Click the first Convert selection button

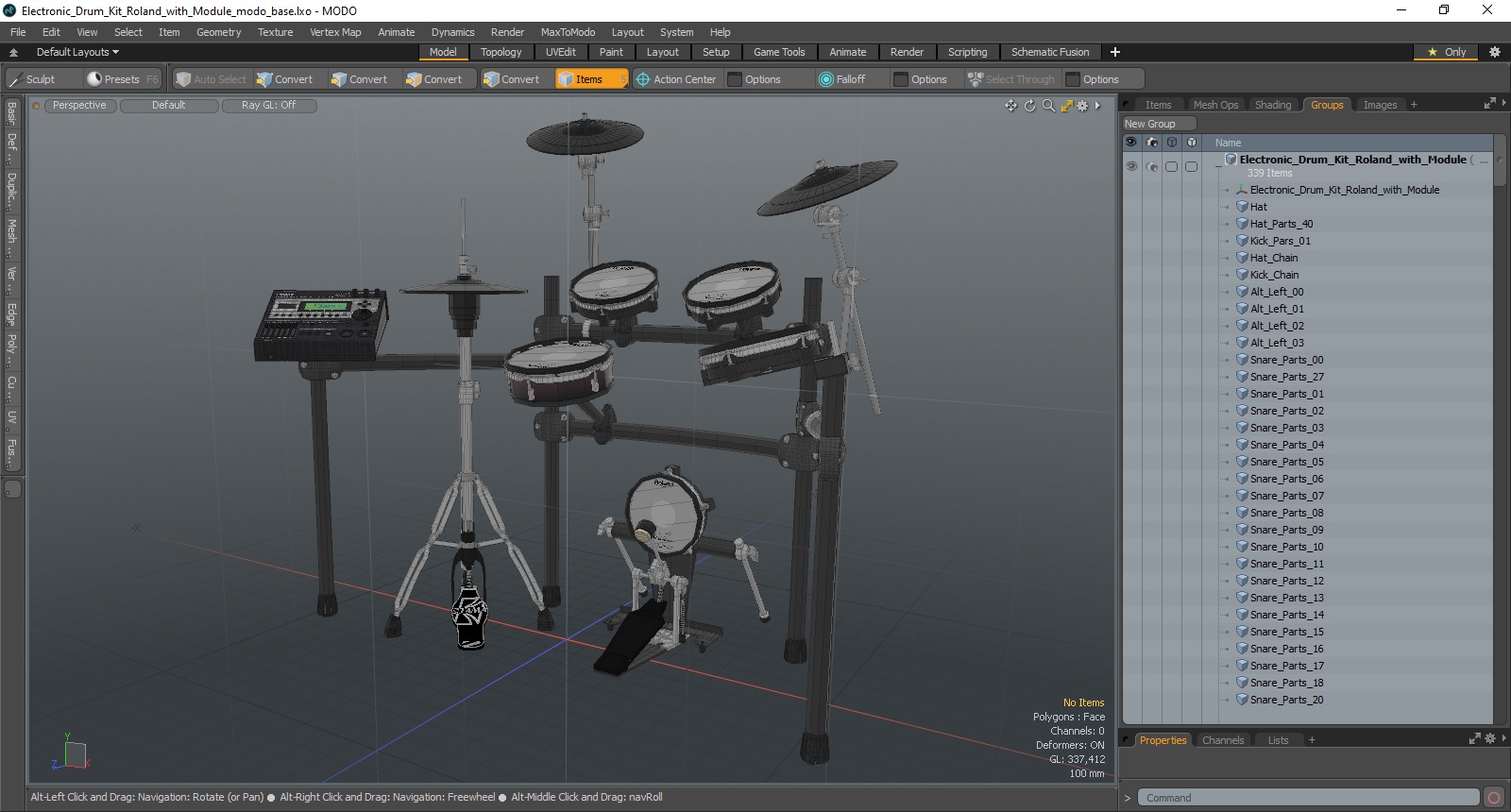(x=285, y=79)
